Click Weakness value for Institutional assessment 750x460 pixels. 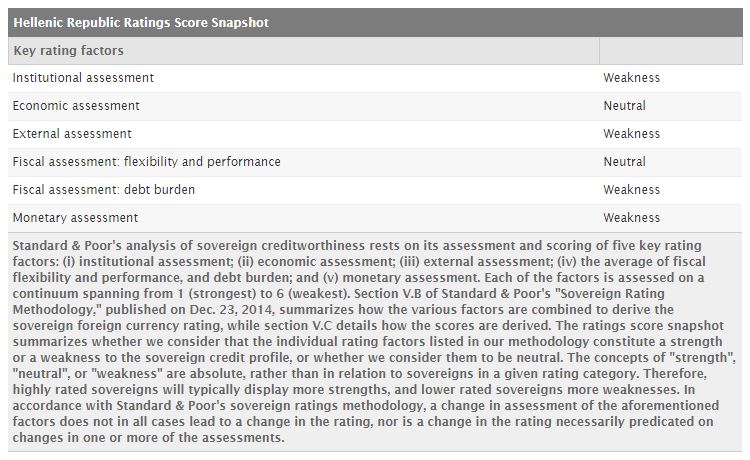pyautogui.click(x=632, y=78)
